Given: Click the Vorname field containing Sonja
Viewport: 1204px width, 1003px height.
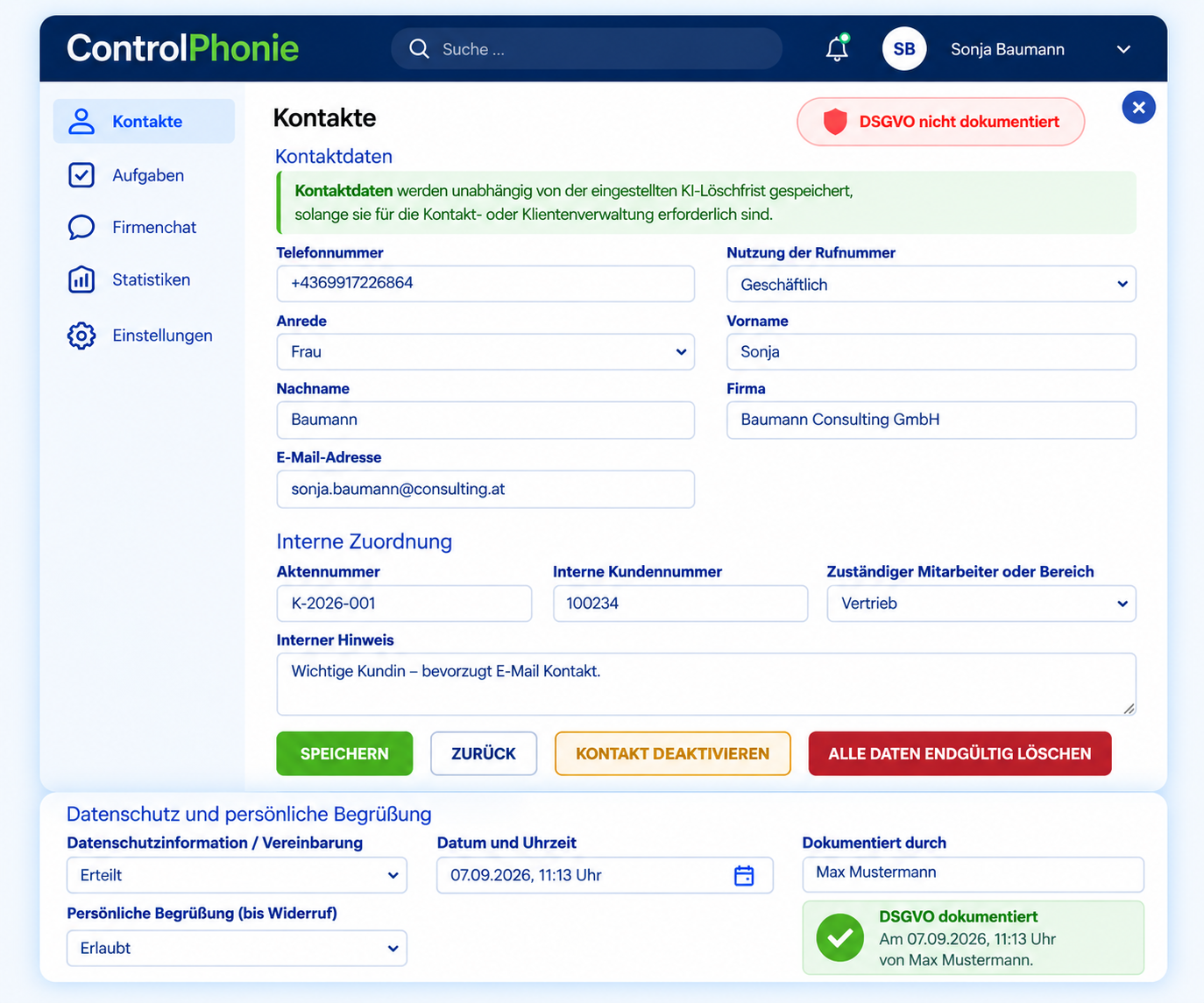Looking at the screenshot, I should point(931,351).
